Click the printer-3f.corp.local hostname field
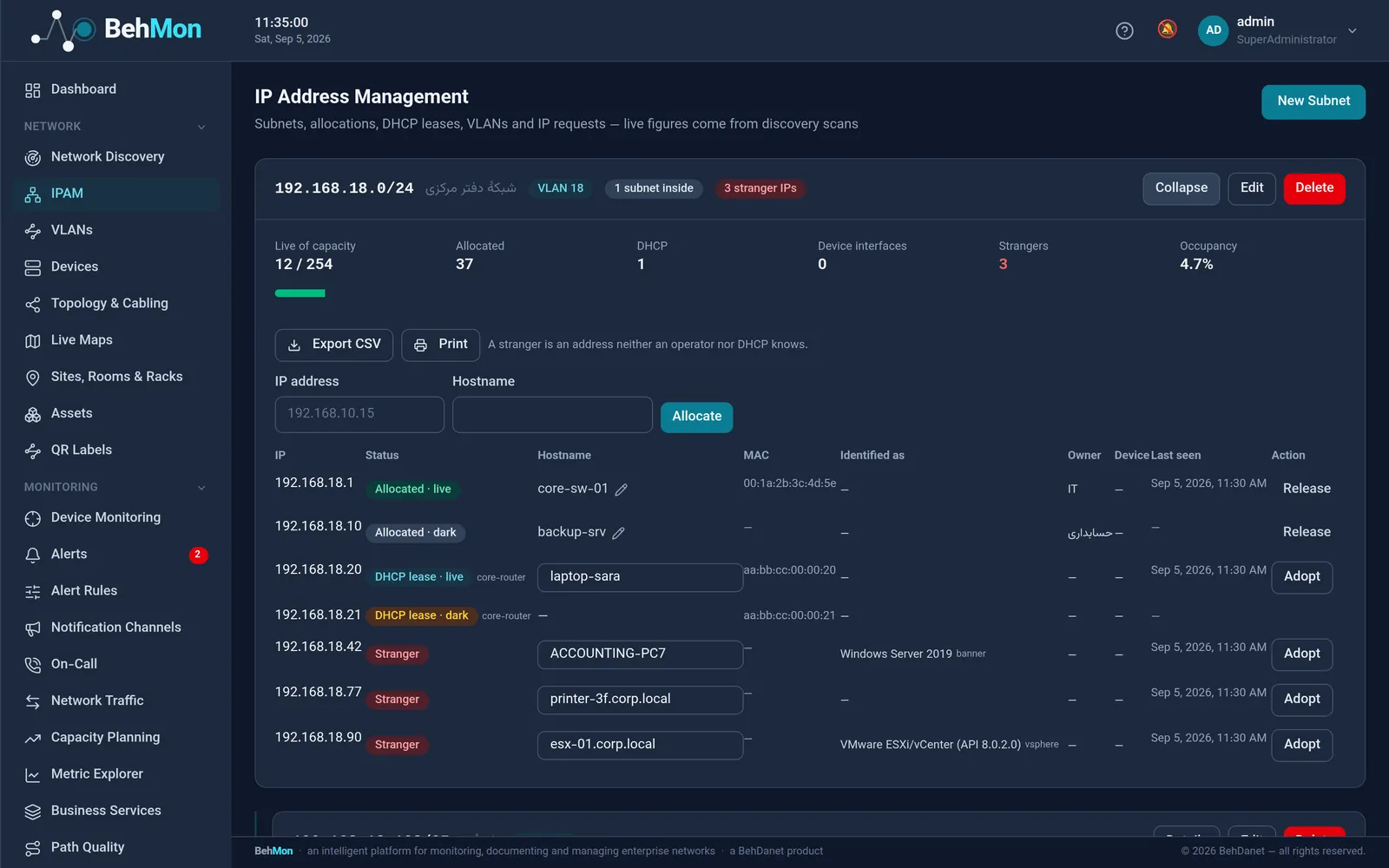 pyautogui.click(x=640, y=700)
